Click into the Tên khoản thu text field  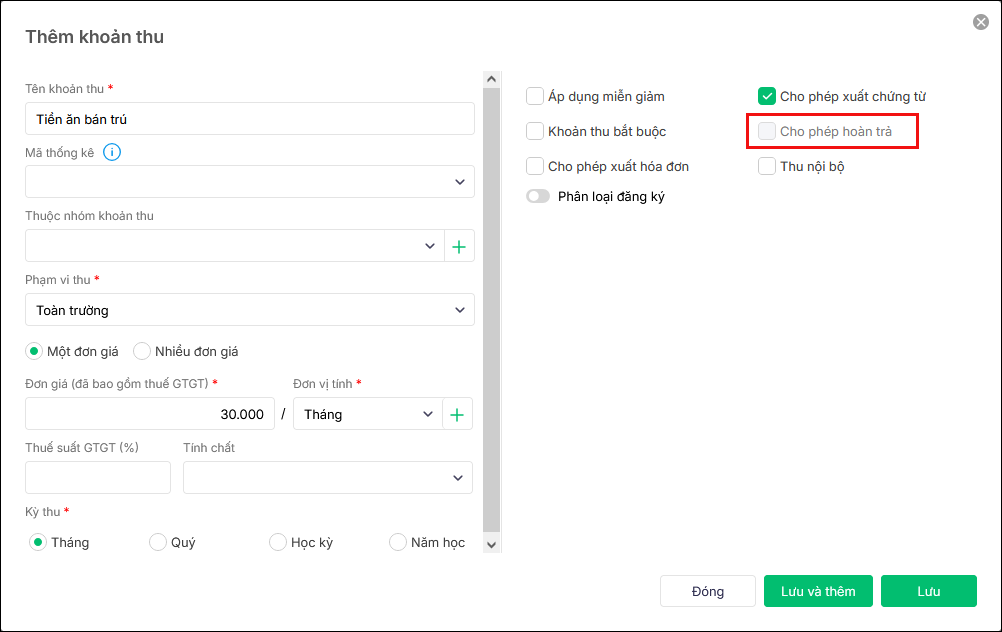pos(250,119)
